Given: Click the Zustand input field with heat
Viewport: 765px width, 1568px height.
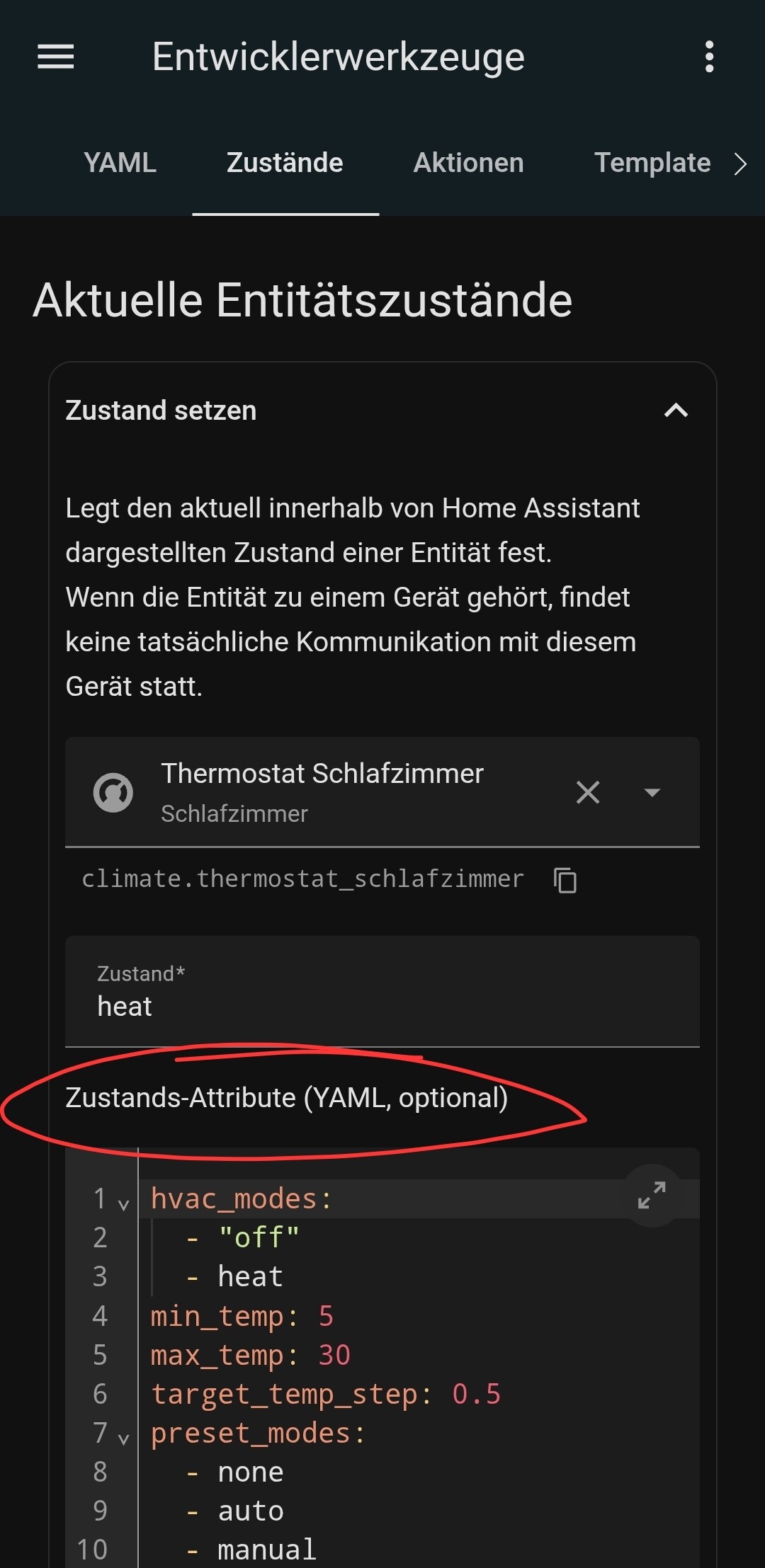Looking at the screenshot, I should tap(382, 991).
